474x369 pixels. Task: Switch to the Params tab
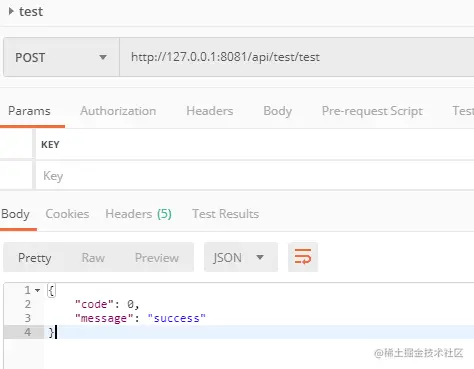(29, 111)
